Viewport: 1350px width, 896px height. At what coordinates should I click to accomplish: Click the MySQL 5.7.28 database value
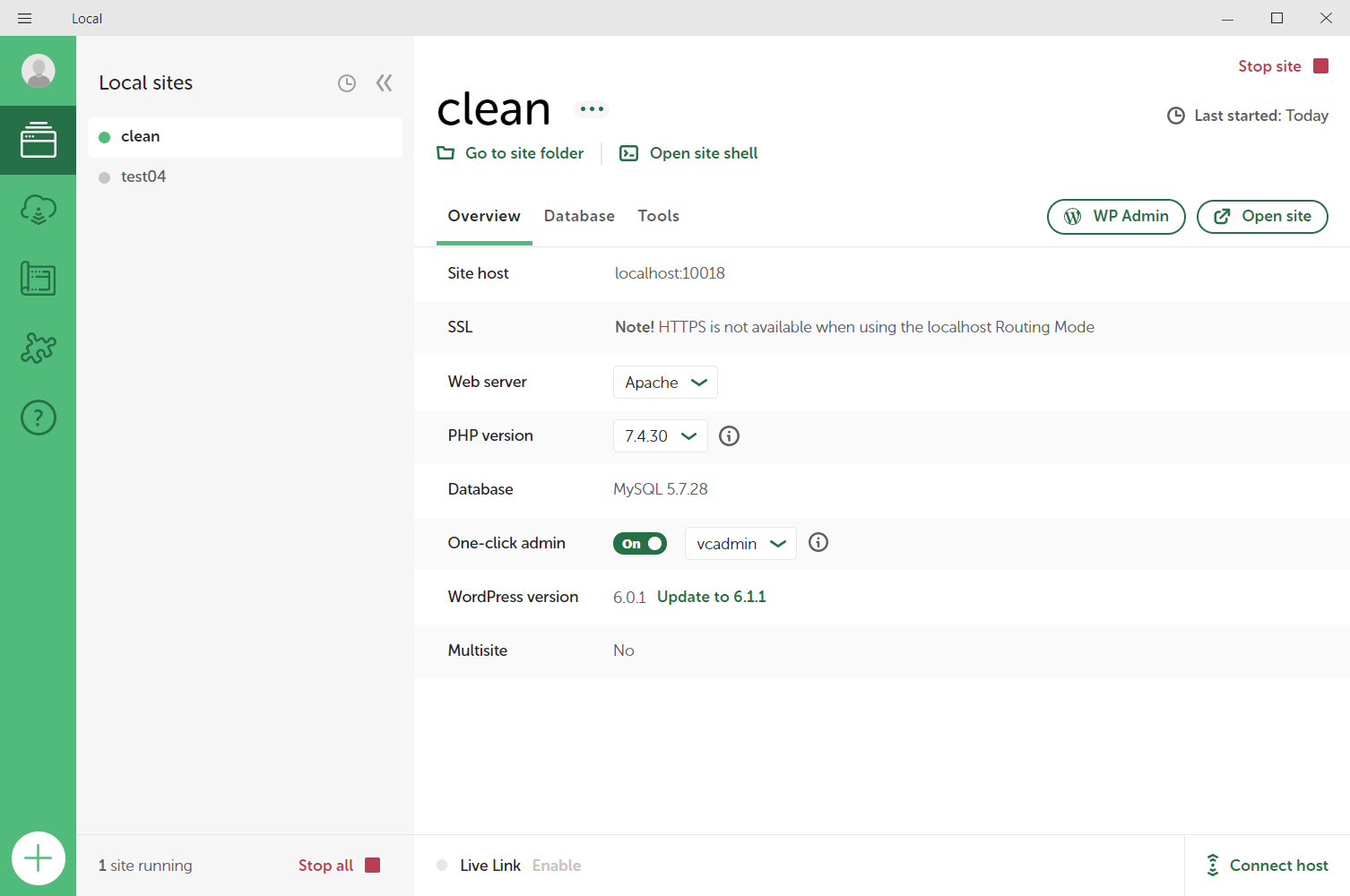pyautogui.click(x=661, y=489)
